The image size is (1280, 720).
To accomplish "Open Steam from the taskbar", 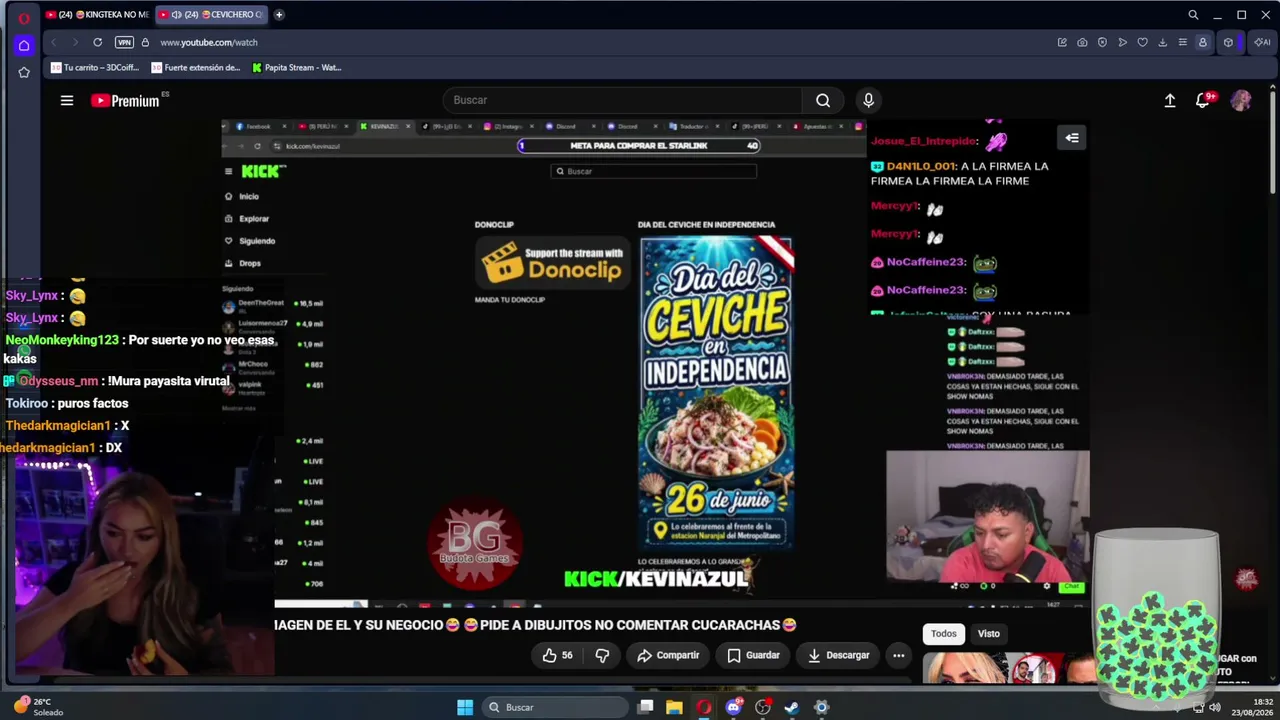I will pyautogui.click(x=792, y=707).
